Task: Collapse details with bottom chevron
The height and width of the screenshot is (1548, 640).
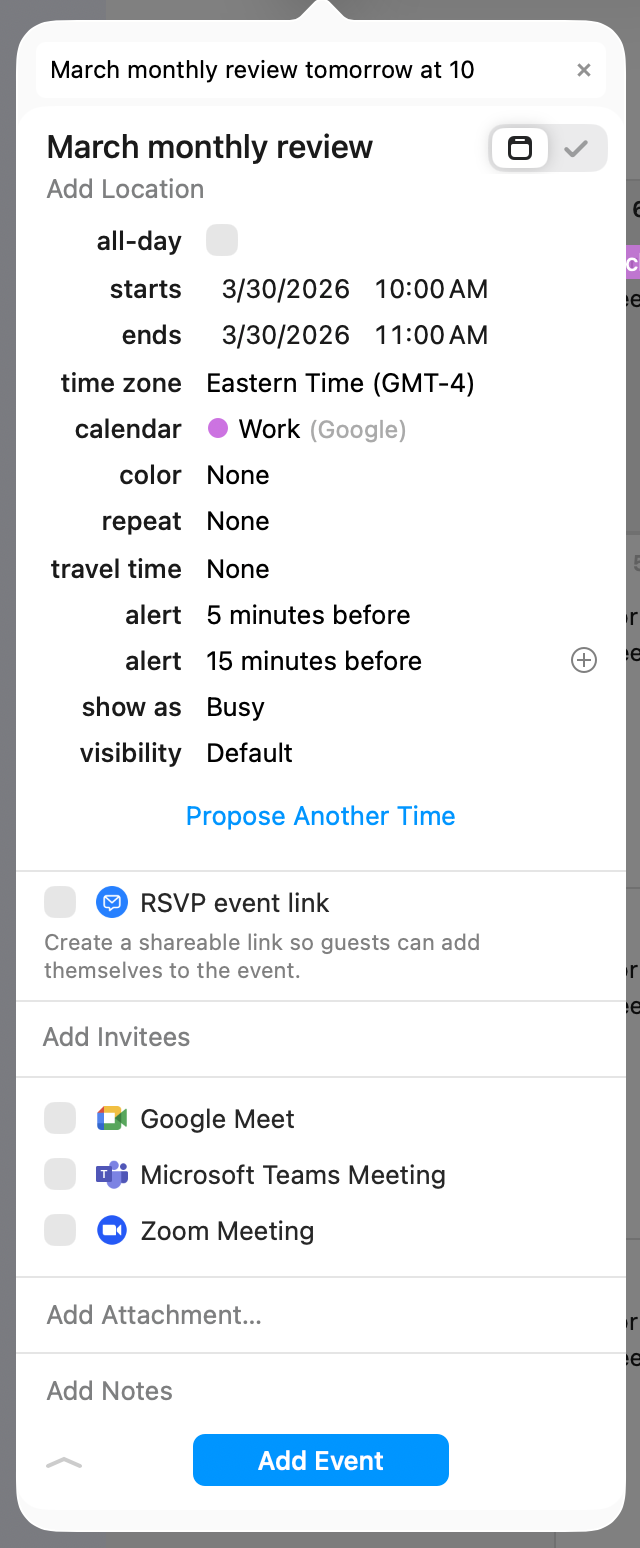Action: tap(65, 1463)
